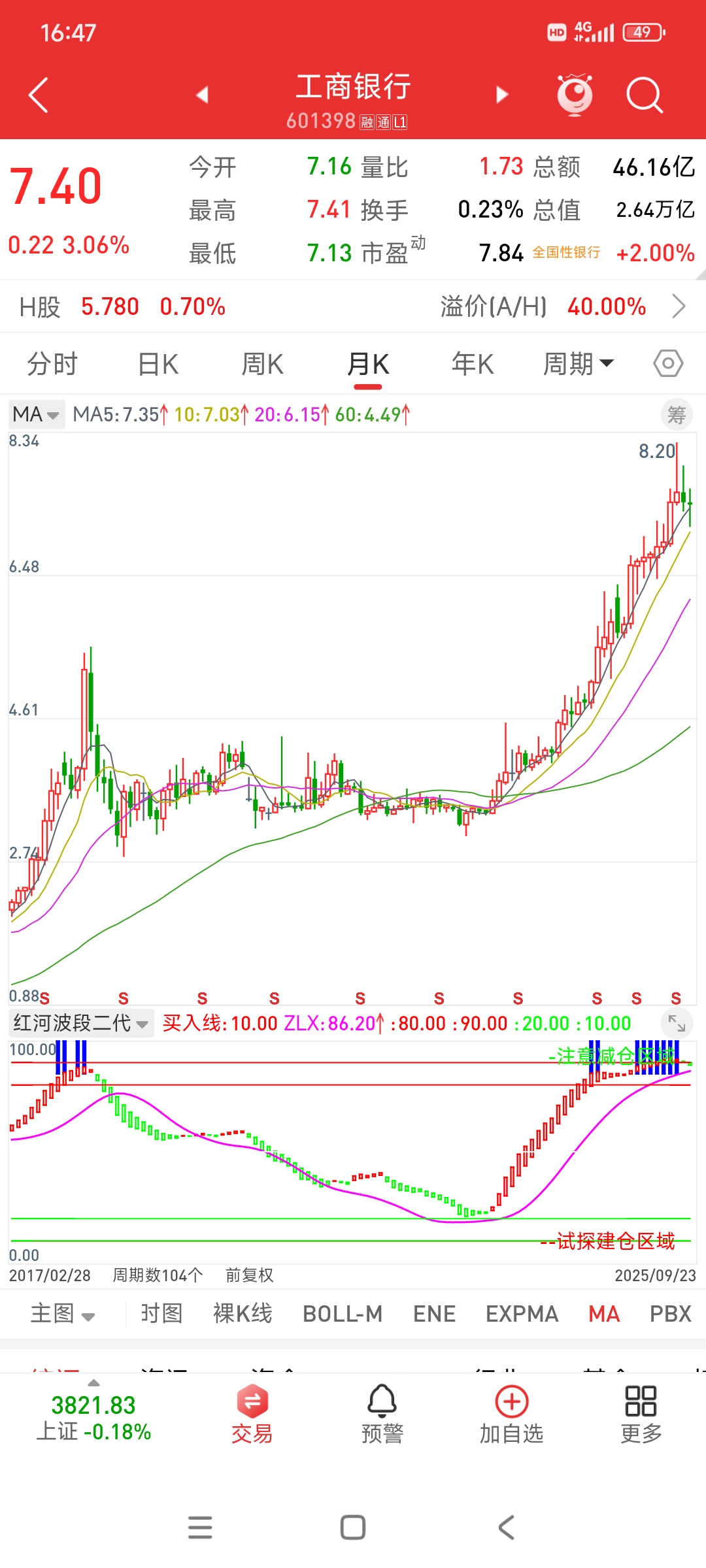Tap the 筹 chip distribution button
Screen dimensions: 706x1568
677,415
